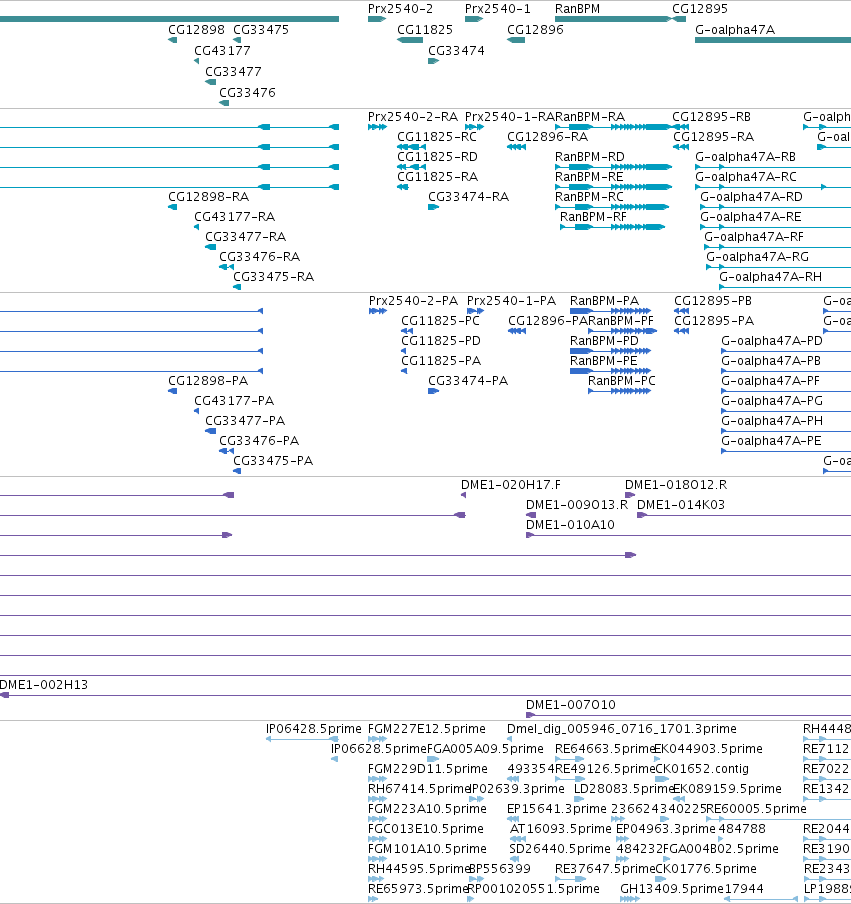Click protein CG12895-PB

click(x=713, y=301)
